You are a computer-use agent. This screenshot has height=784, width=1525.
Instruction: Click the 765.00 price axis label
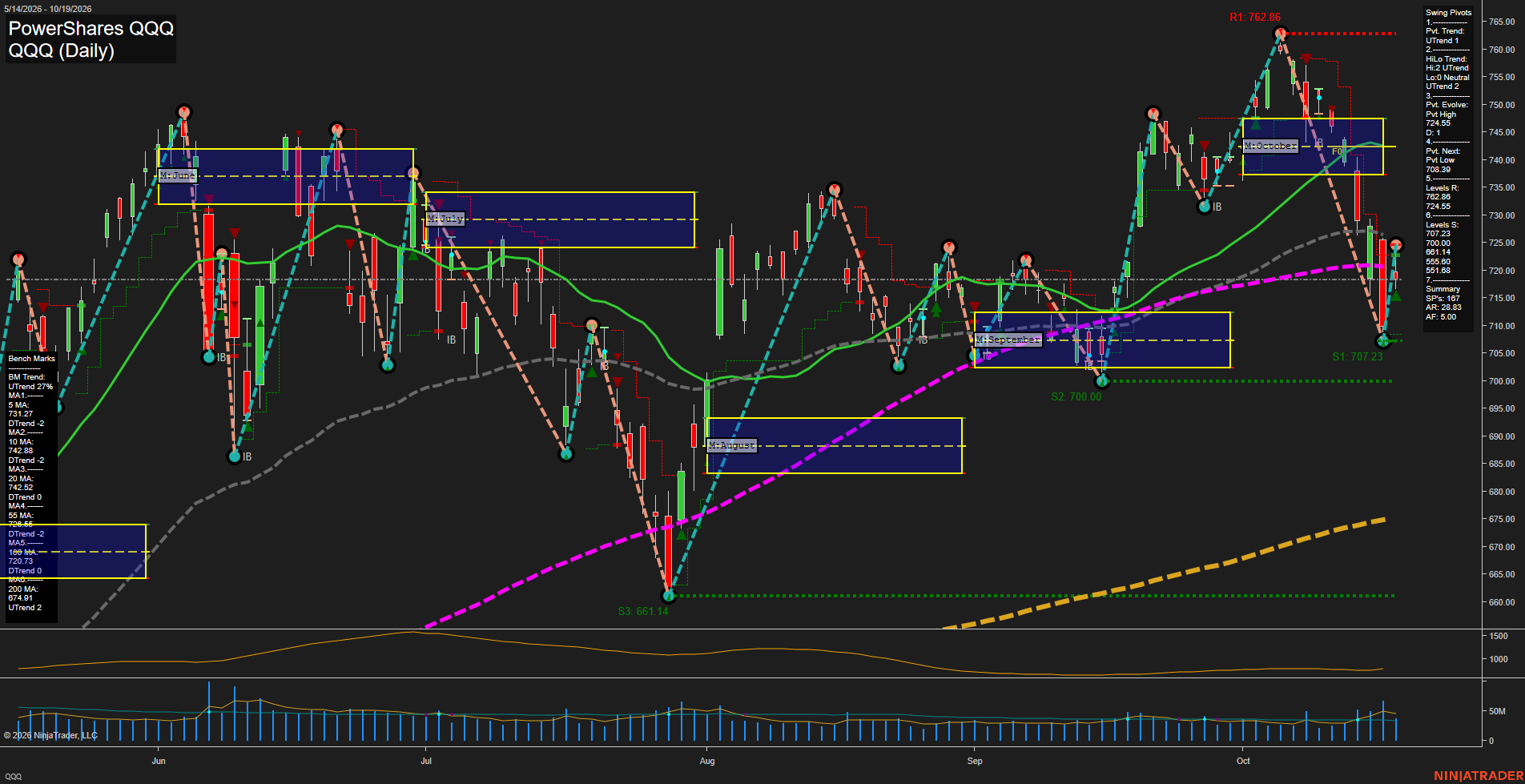[x=1502, y=22]
